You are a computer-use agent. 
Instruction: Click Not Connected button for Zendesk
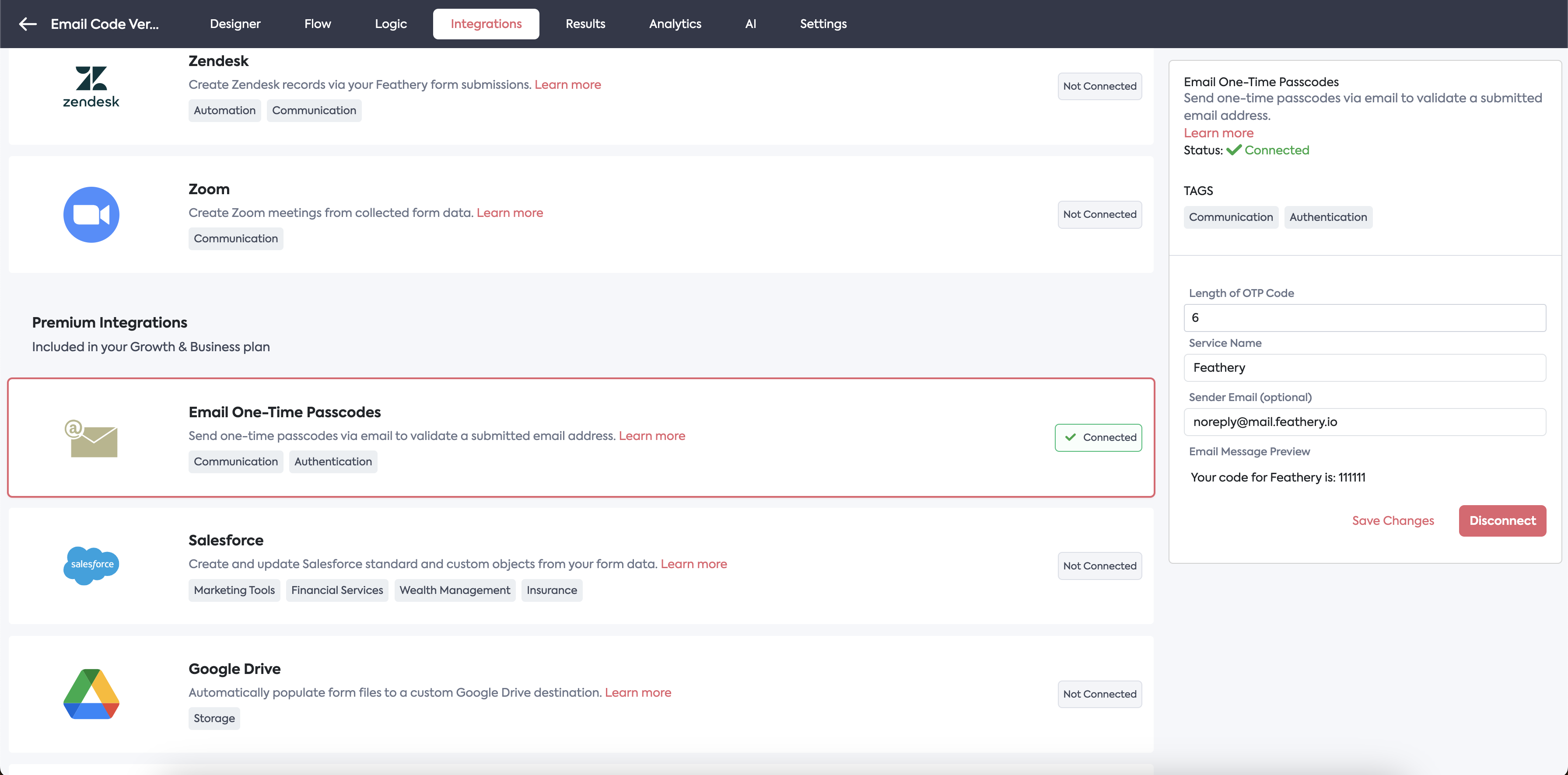[x=1099, y=87]
